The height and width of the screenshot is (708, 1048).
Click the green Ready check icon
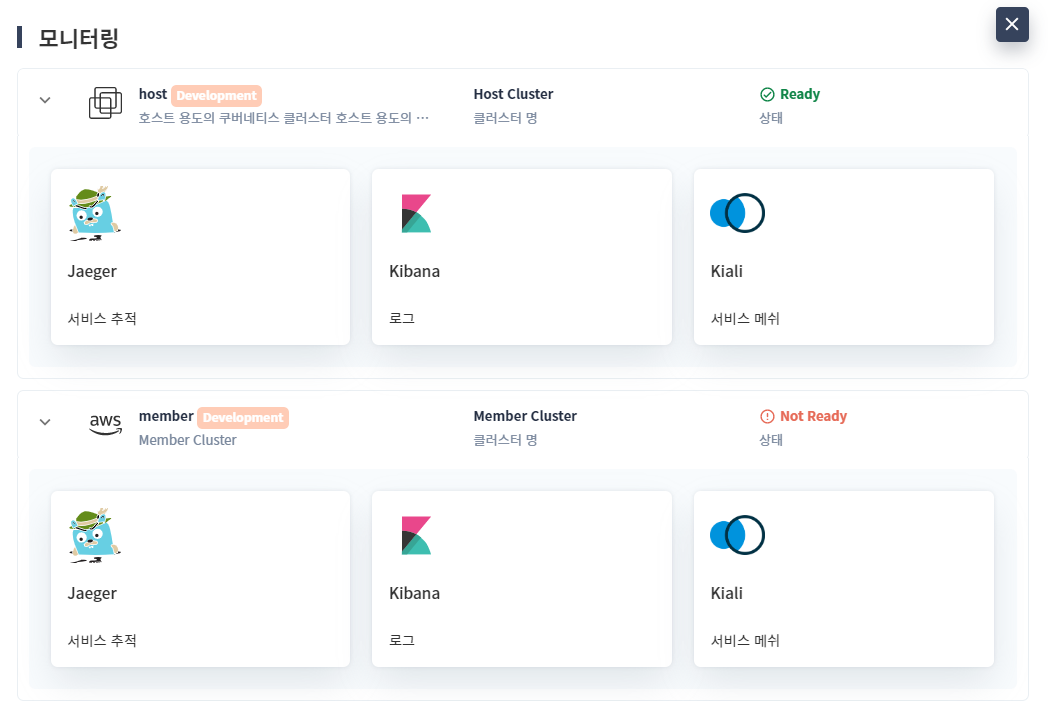tap(767, 95)
